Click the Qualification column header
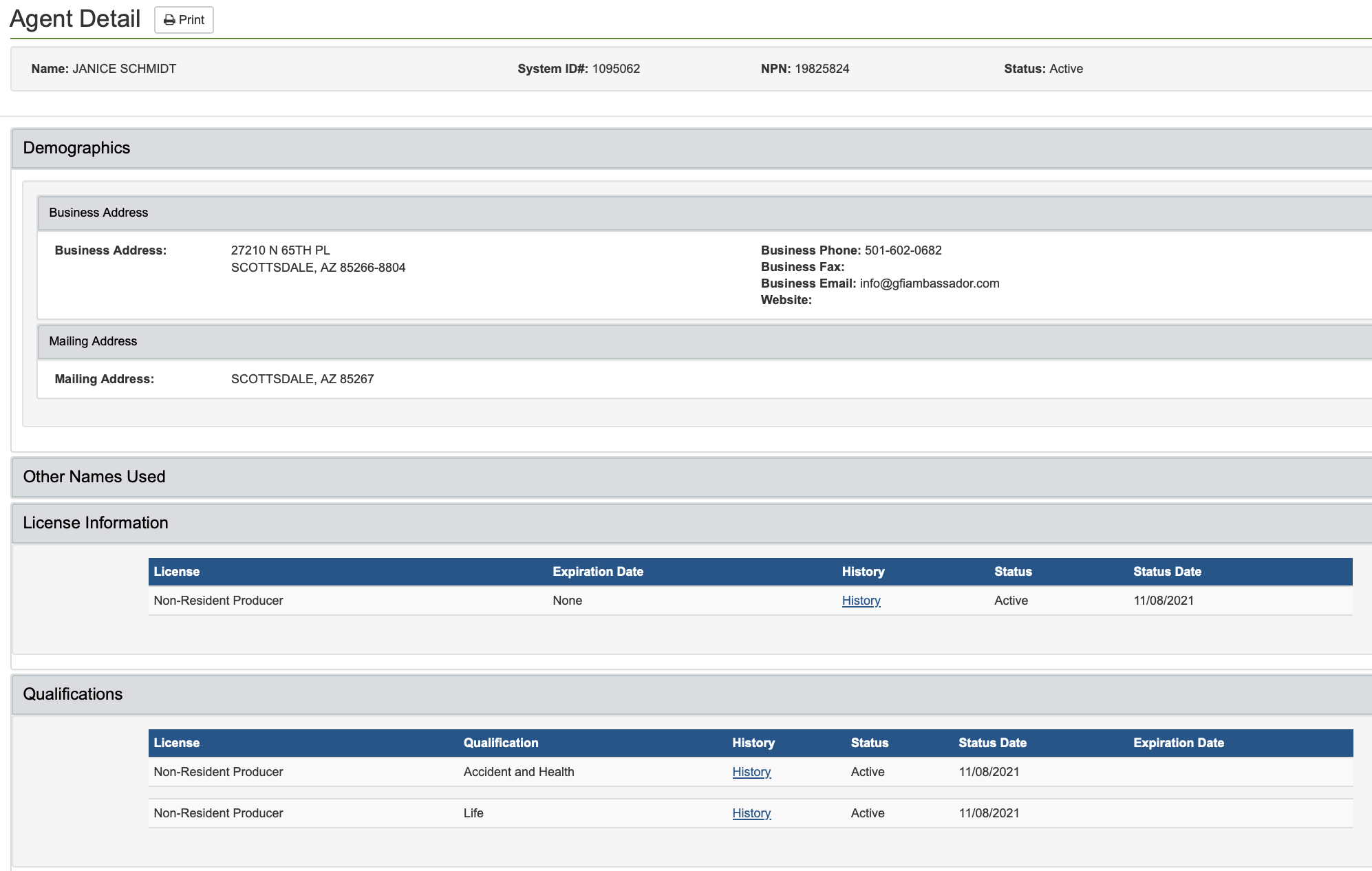 pos(500,743)
